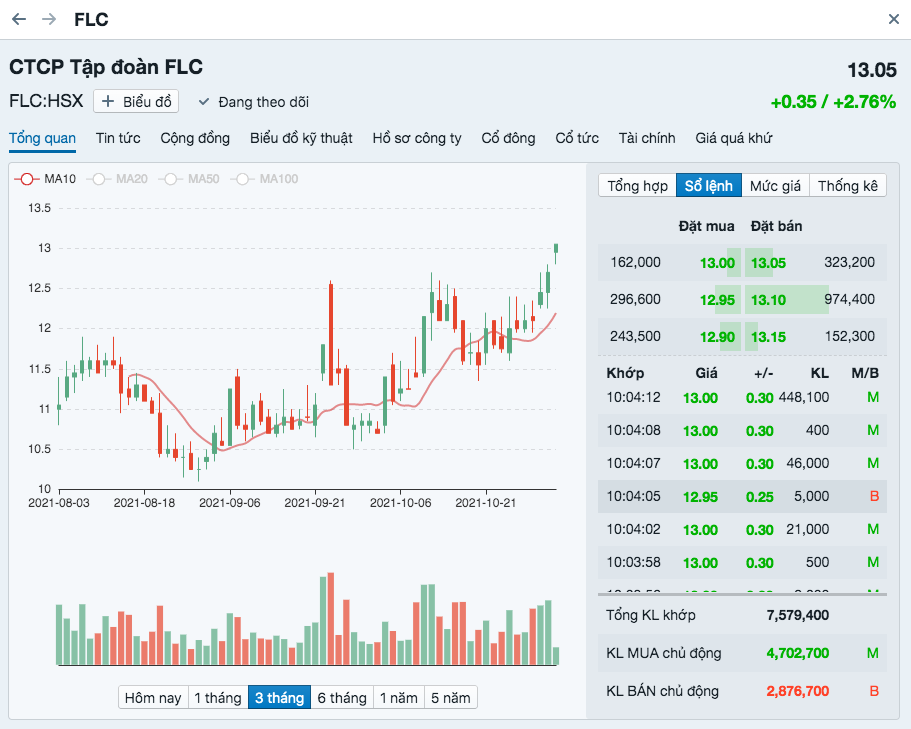Screen dimensions: 911x729
Task: Select the 10:04:02 matched trade row
Action: point(743,529)
